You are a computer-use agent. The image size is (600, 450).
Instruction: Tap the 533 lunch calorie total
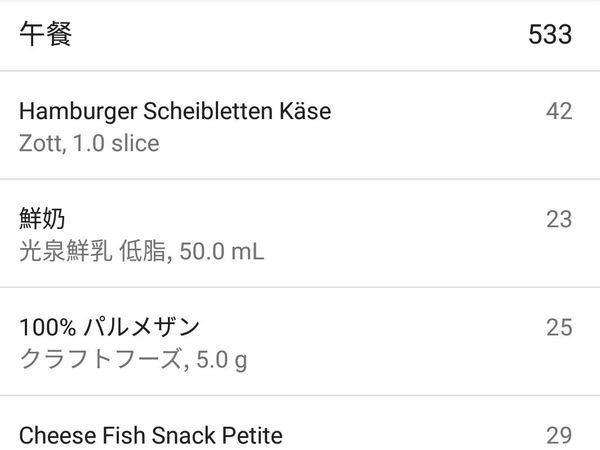(550, 35)
